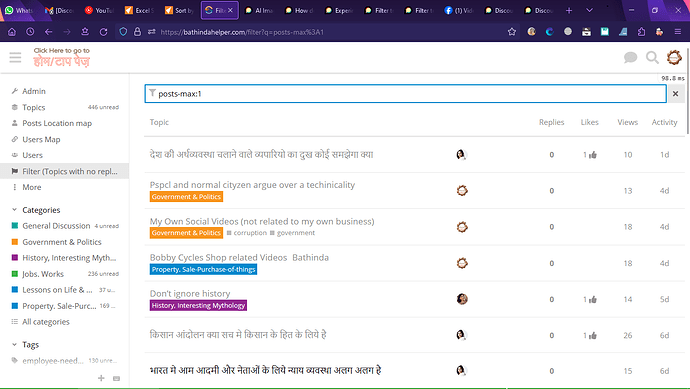Sort topics by Activity column
This screenshot has width=690, height=389.
tap(664, 122)
